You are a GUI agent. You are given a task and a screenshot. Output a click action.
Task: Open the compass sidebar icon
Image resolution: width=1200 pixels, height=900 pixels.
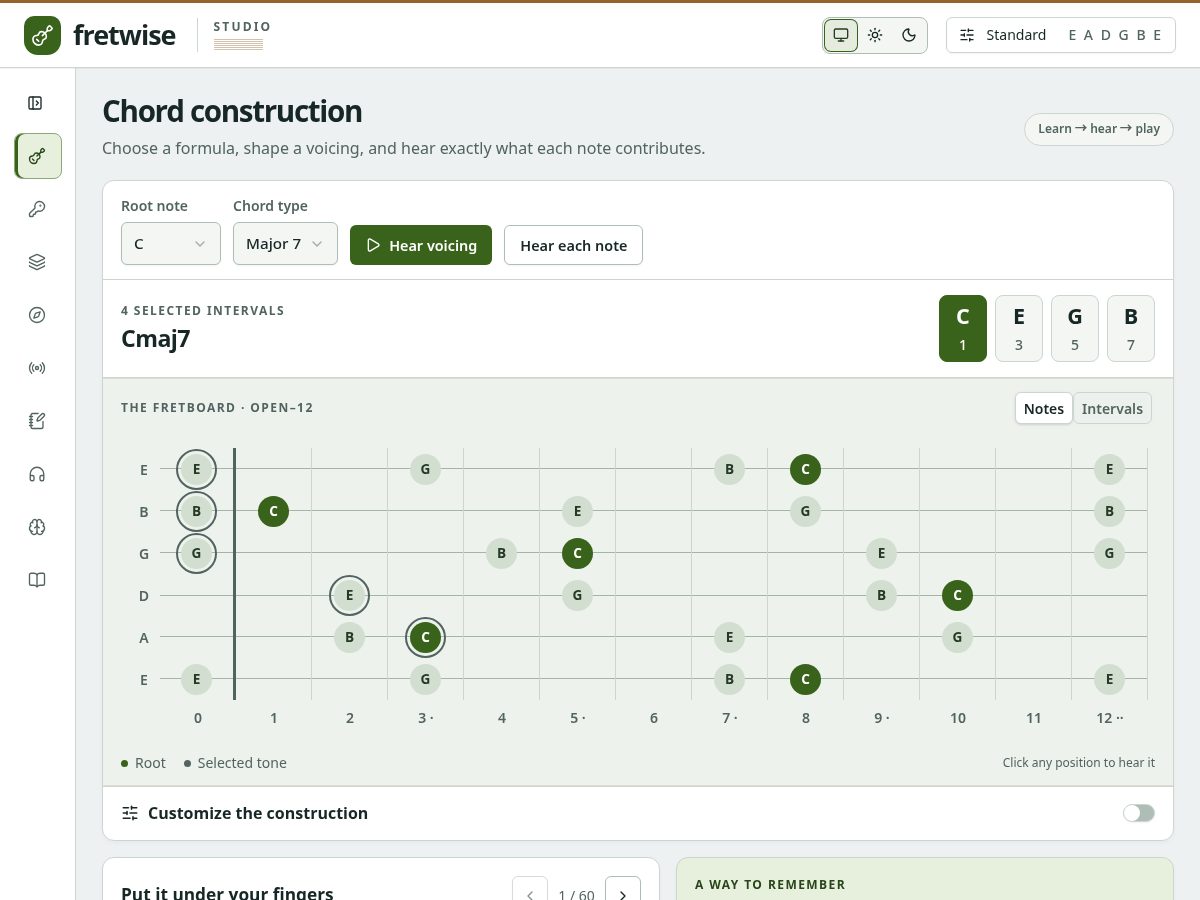[x=37, y=315]
